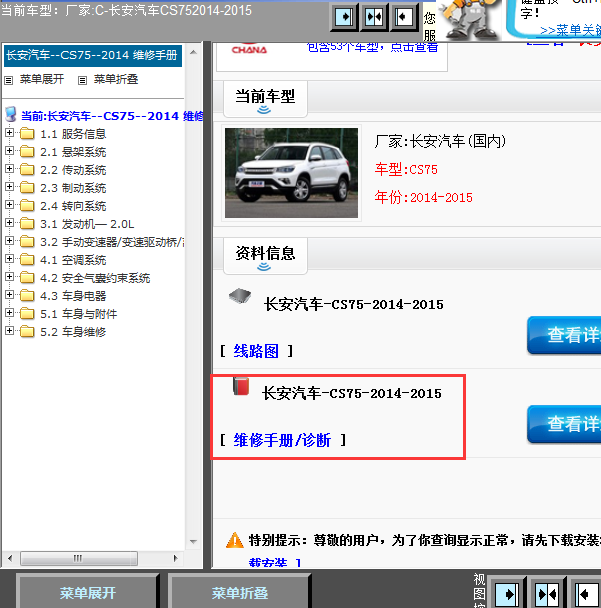Click the >>菜单关 link at top right
This screenshot has width=601, height=608.
(x=570, y=30)
